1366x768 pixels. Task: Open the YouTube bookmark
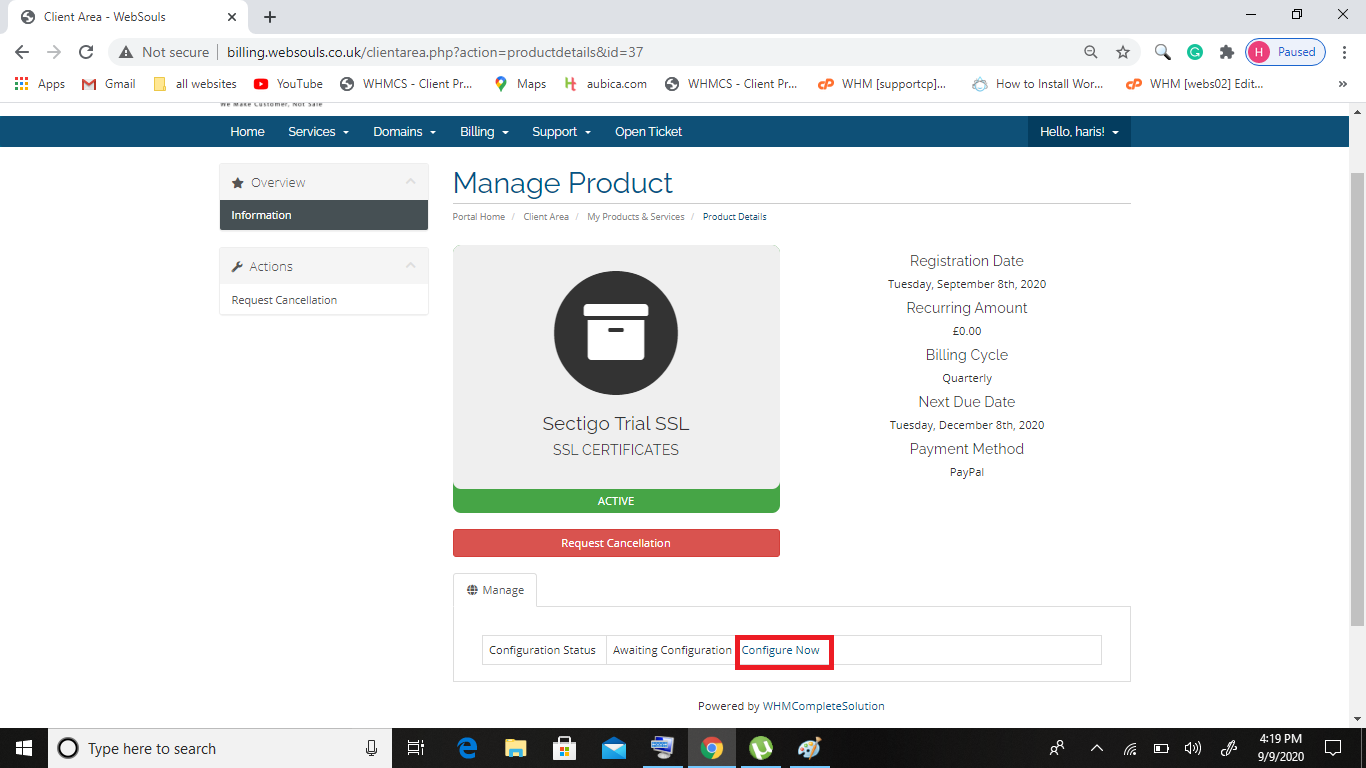pyautogui.click(x=288, y=84)
